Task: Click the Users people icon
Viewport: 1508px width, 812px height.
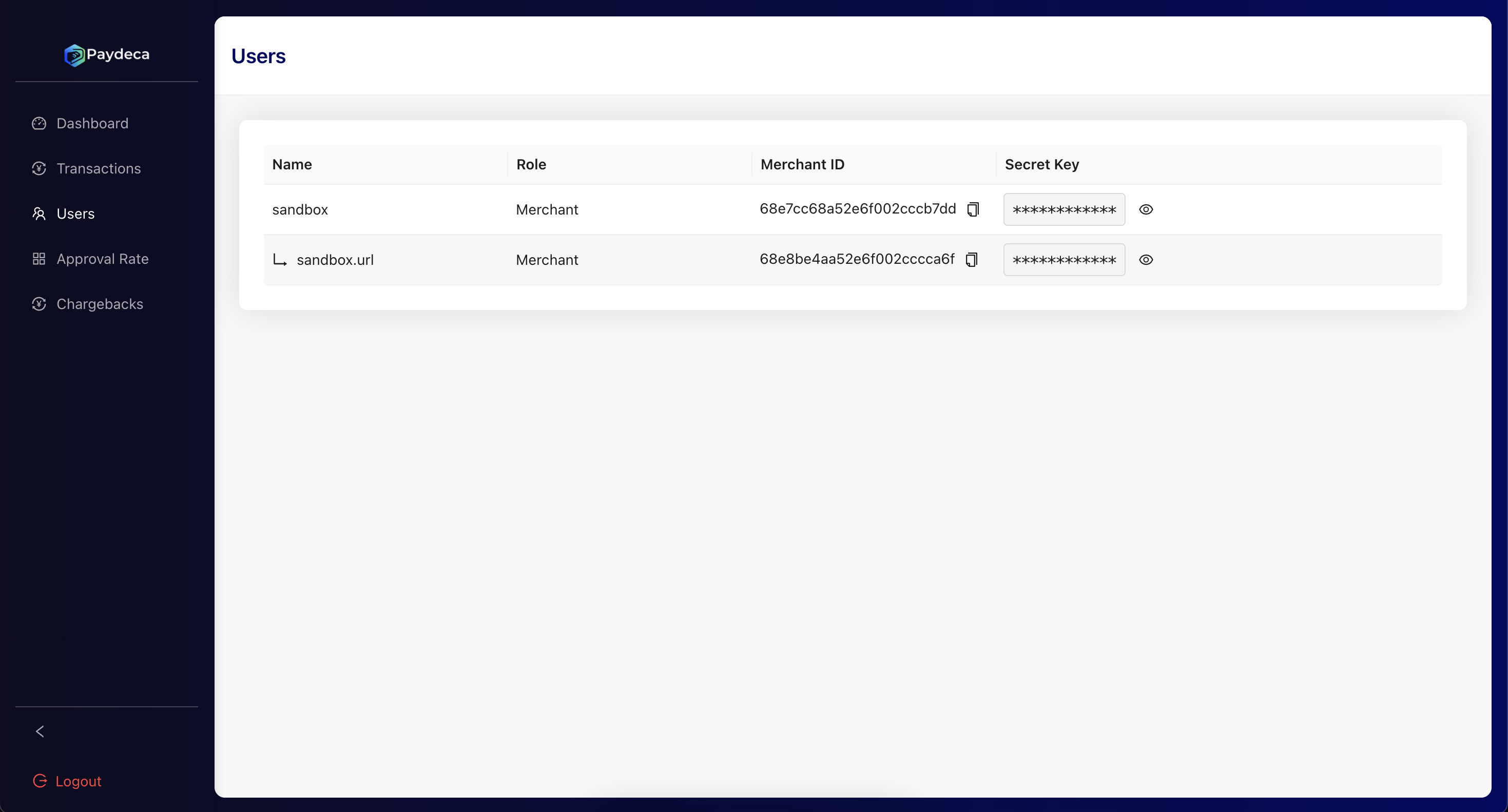Action: coord(39,214)
